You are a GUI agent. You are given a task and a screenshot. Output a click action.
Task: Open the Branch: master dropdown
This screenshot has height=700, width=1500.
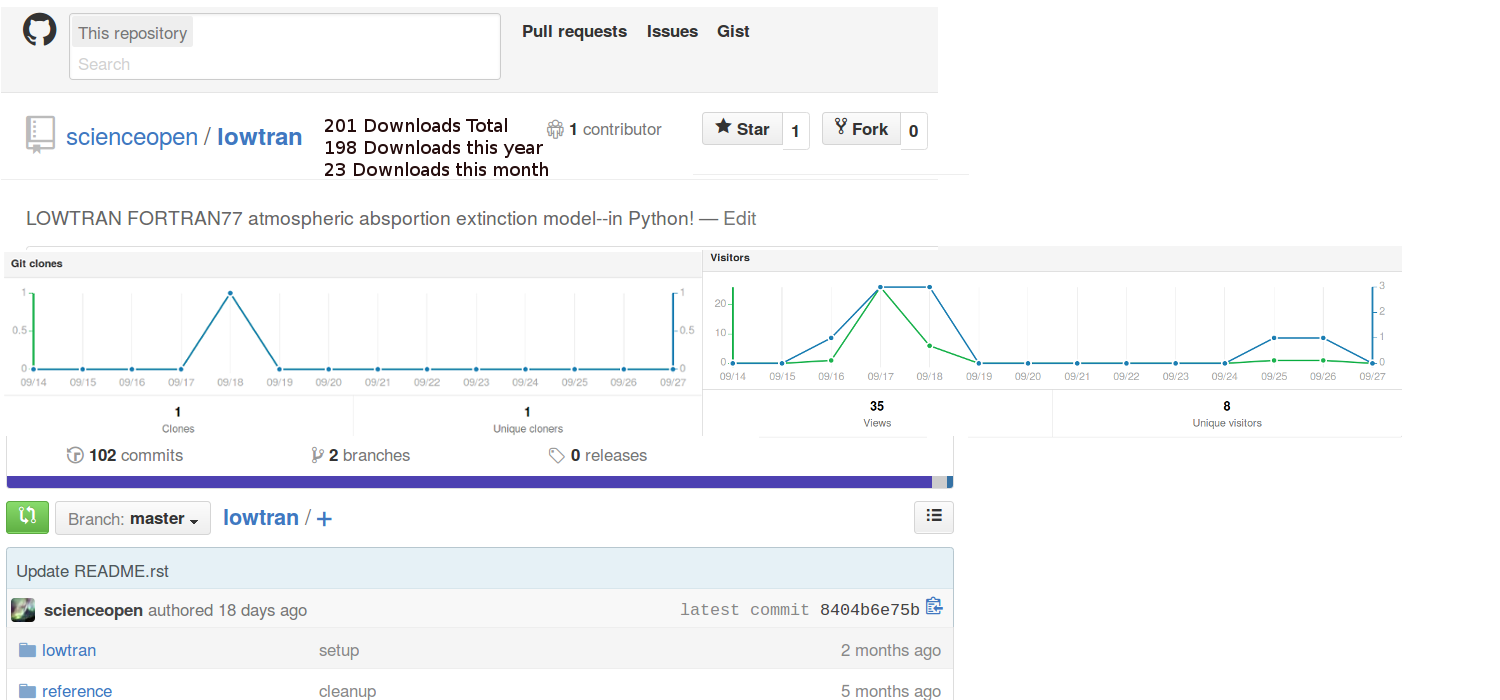coord(133,518)
